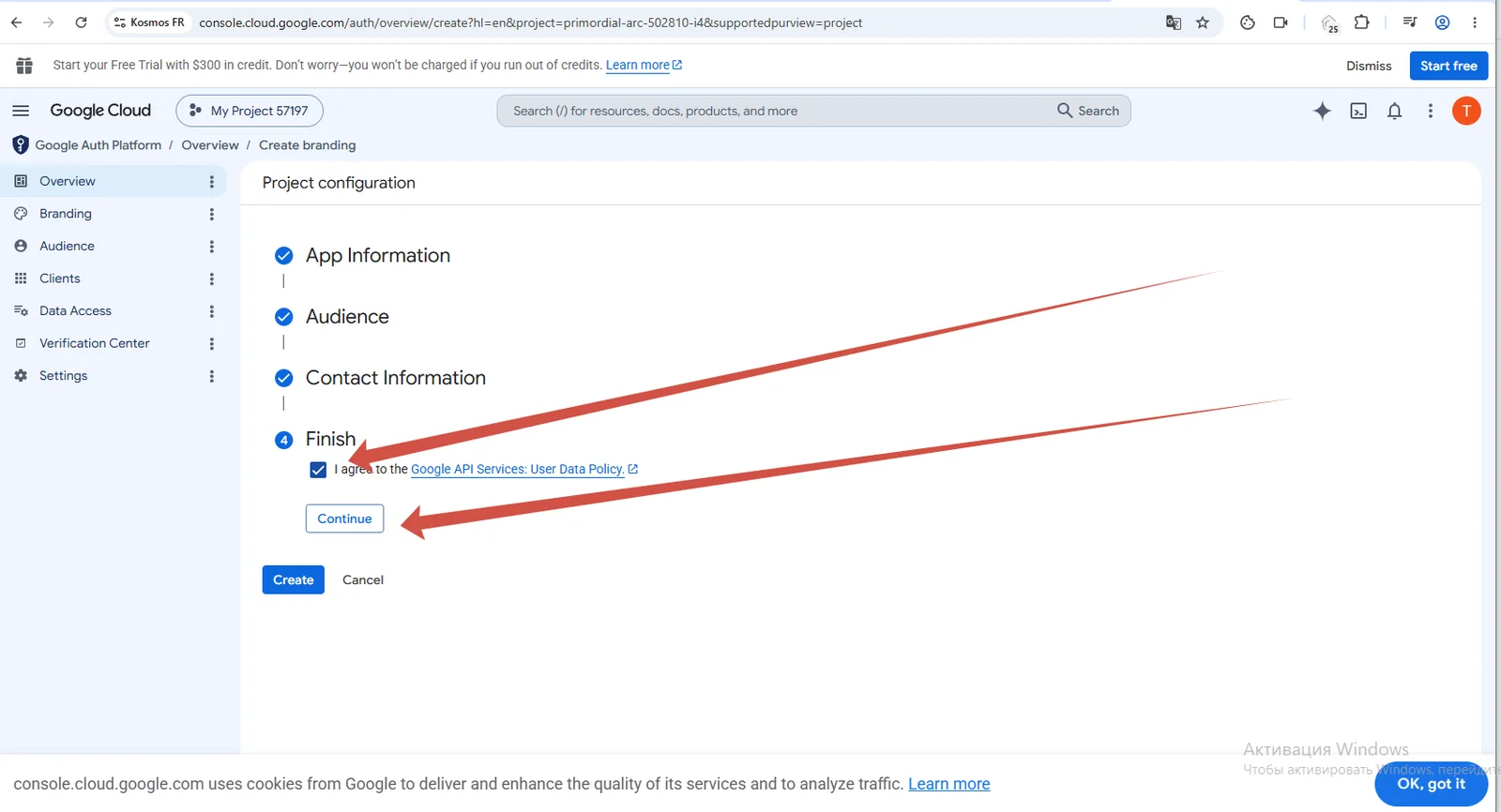Open notifications bell icon
This screenshot has width=1501, height=812.
point(1395,111)
